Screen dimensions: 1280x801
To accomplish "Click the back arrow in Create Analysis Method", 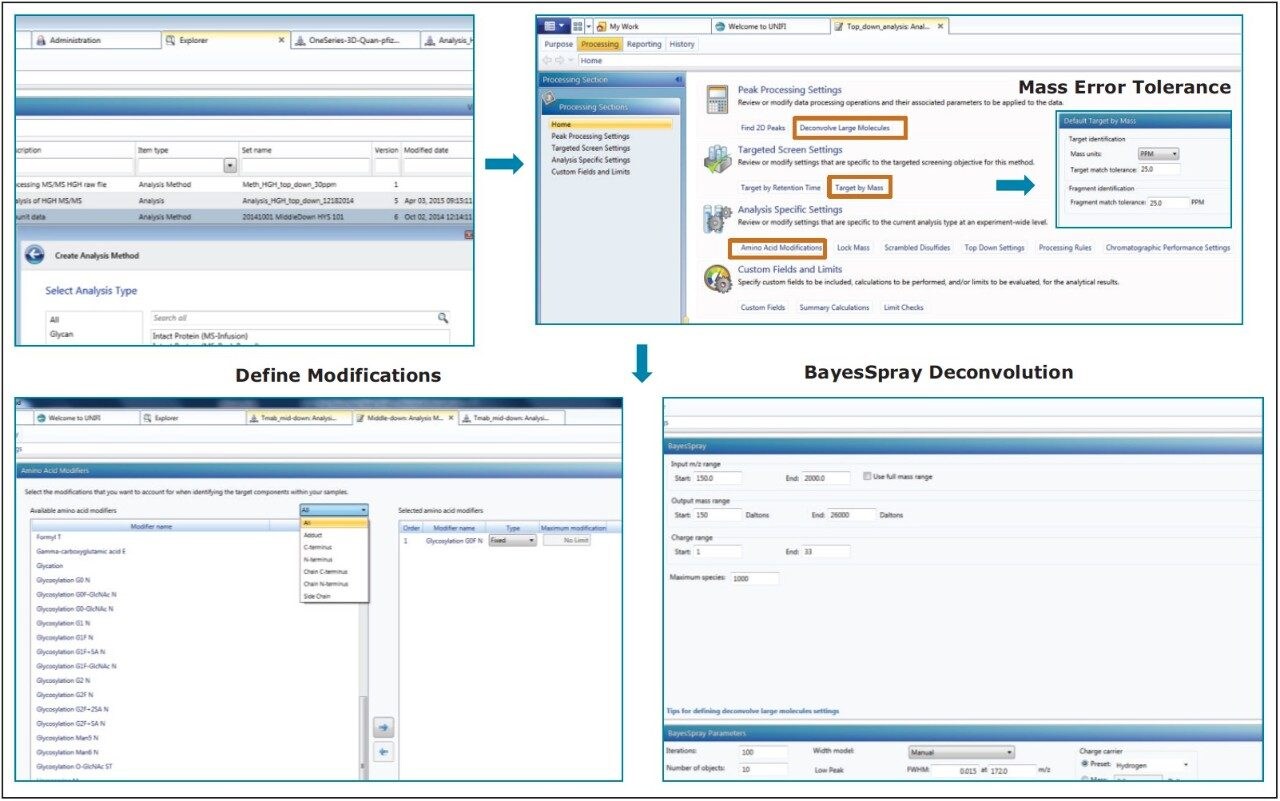I will pyautogui.click(x=35, y=255).
